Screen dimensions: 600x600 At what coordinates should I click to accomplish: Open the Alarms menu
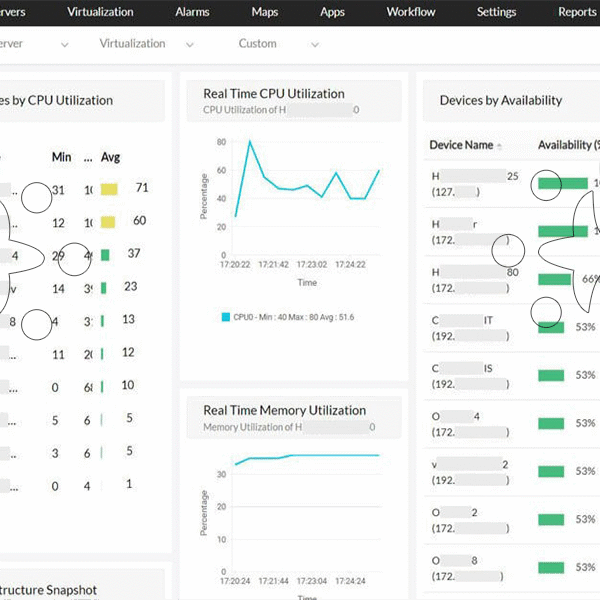pyautogui.click(x=192, y=12)
